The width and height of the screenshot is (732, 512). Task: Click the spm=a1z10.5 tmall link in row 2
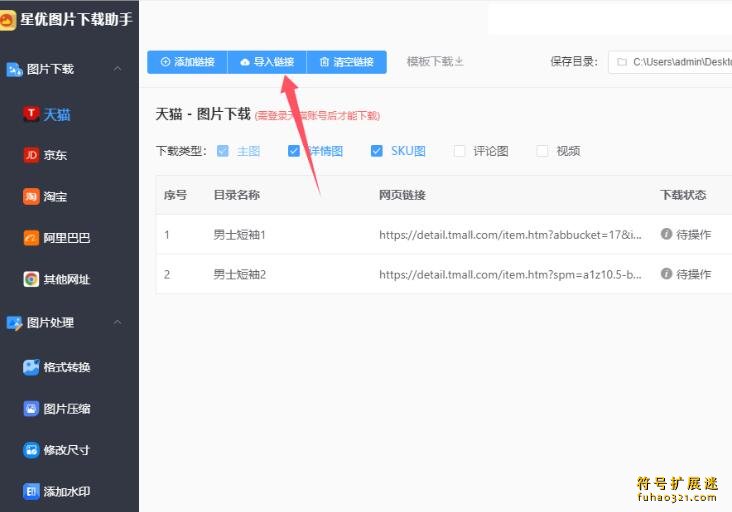510,274
